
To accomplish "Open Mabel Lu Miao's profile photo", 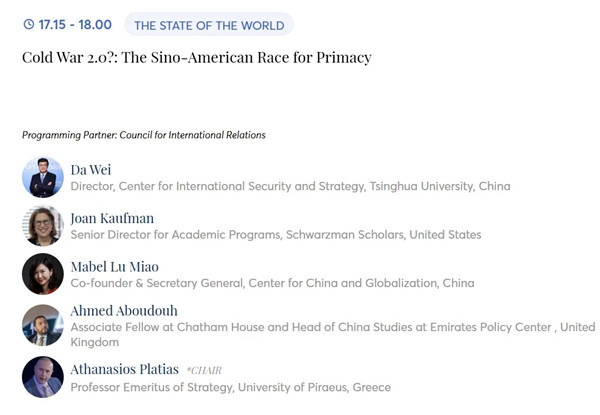I will (x=43, y=274).
